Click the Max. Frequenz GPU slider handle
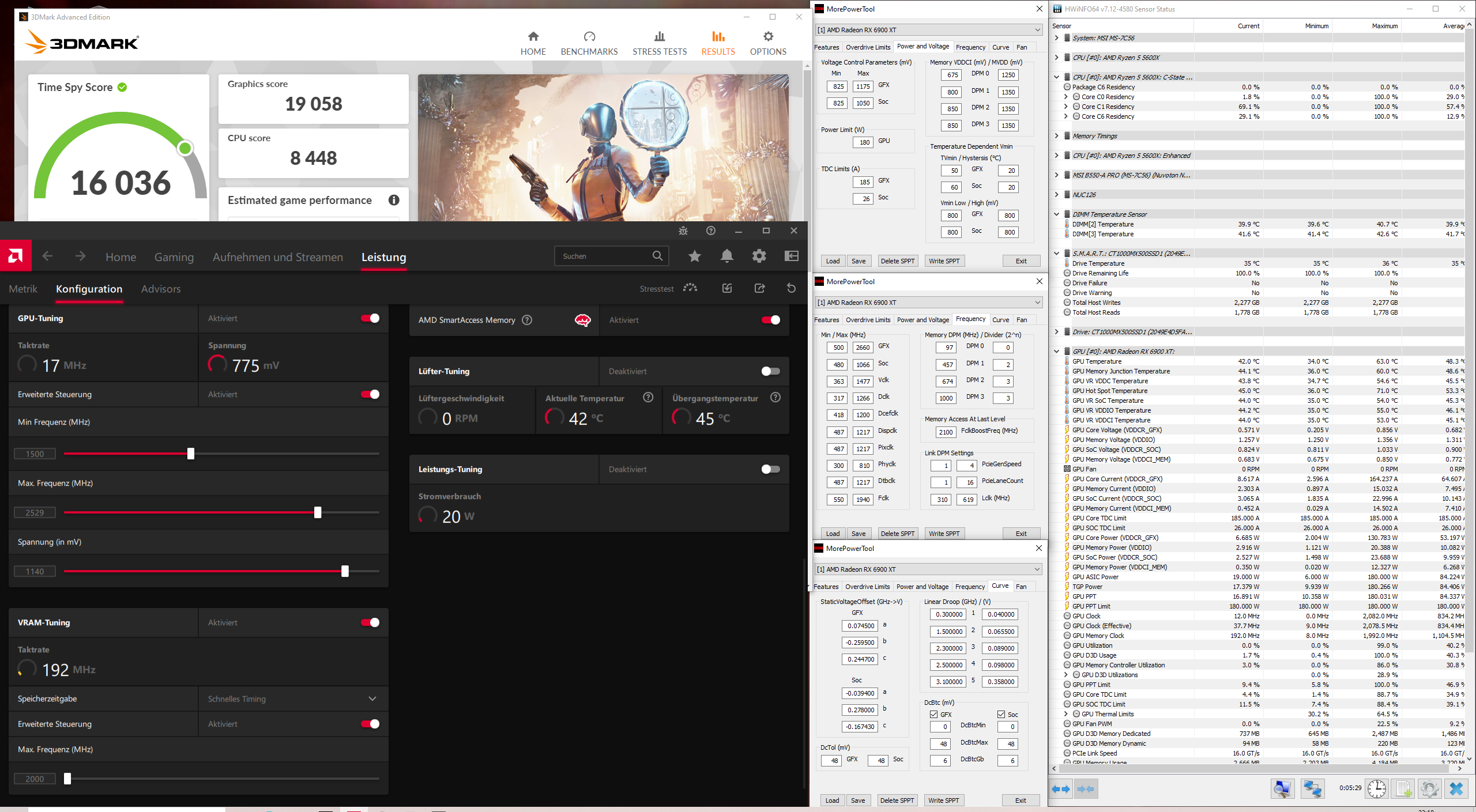The image size is (1476, 812). (318, 512)
